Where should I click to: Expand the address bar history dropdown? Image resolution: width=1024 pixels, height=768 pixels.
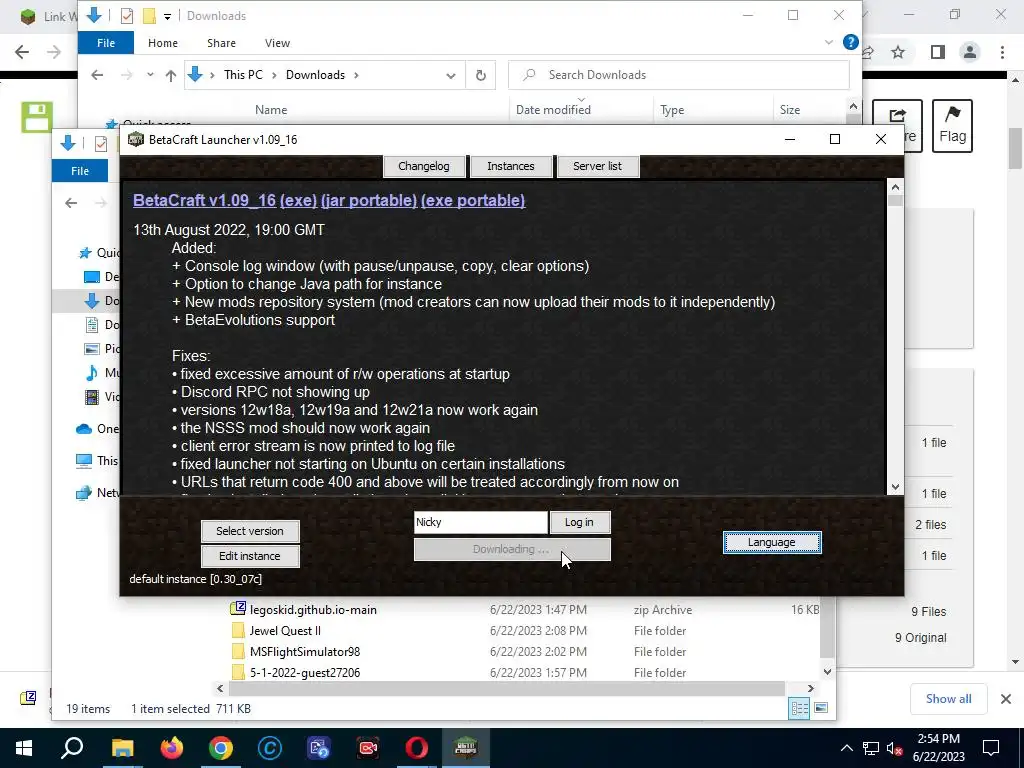[x=451, y=75]
